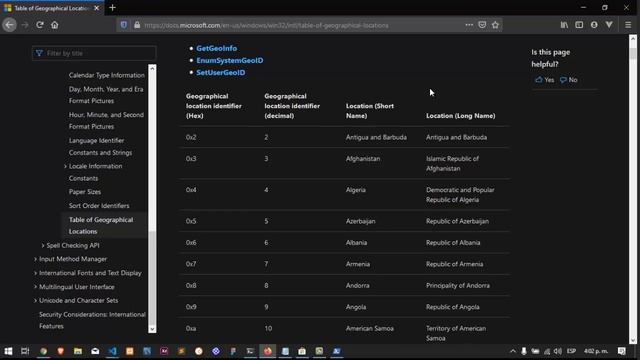Image resolution: width=640 pixels, height=360 pixels.
Task: Reload the page with the refresh icon
Action: click(x=40, y=25)
